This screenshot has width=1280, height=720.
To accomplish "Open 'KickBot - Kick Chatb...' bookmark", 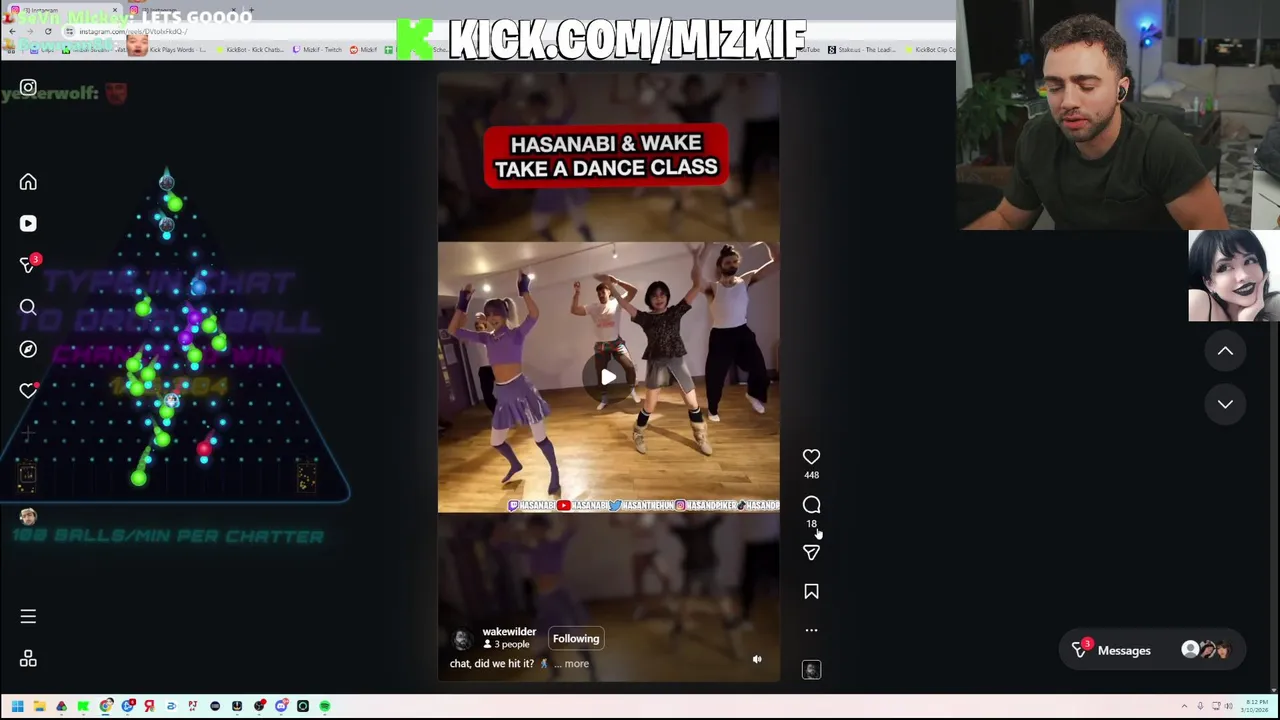I will point(249,49).
